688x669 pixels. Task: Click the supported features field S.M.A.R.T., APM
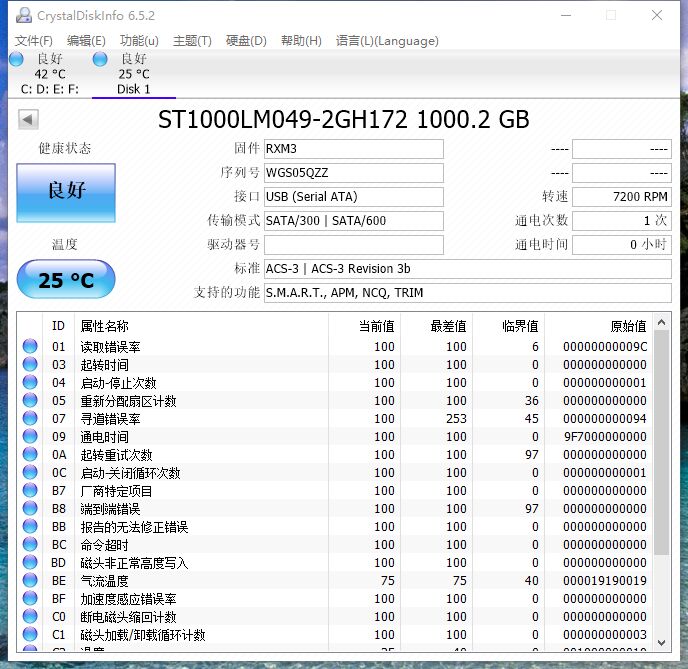click(468, 293)
